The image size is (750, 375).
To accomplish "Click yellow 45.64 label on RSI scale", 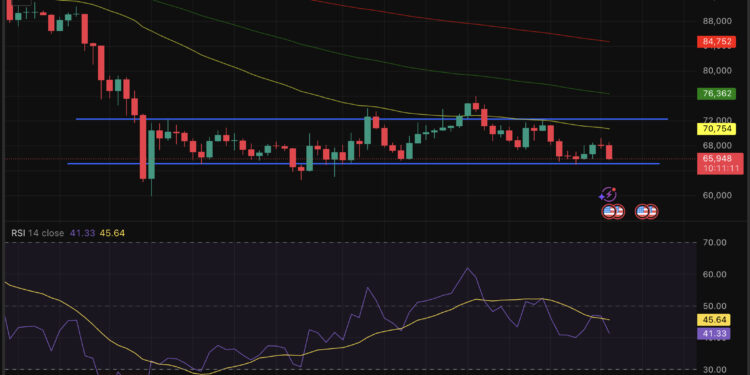I will click(x=714, y=320).
